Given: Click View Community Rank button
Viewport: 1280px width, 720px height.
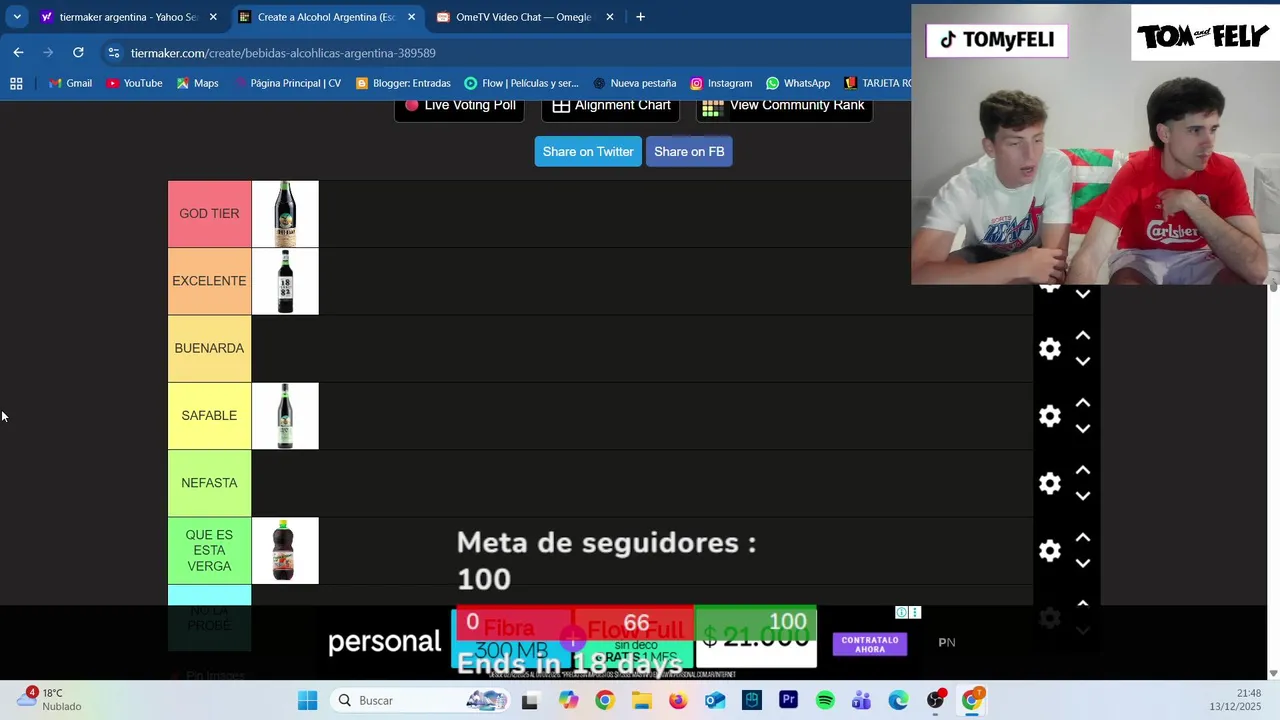Looking at the screenshot, I should point(784,106).
